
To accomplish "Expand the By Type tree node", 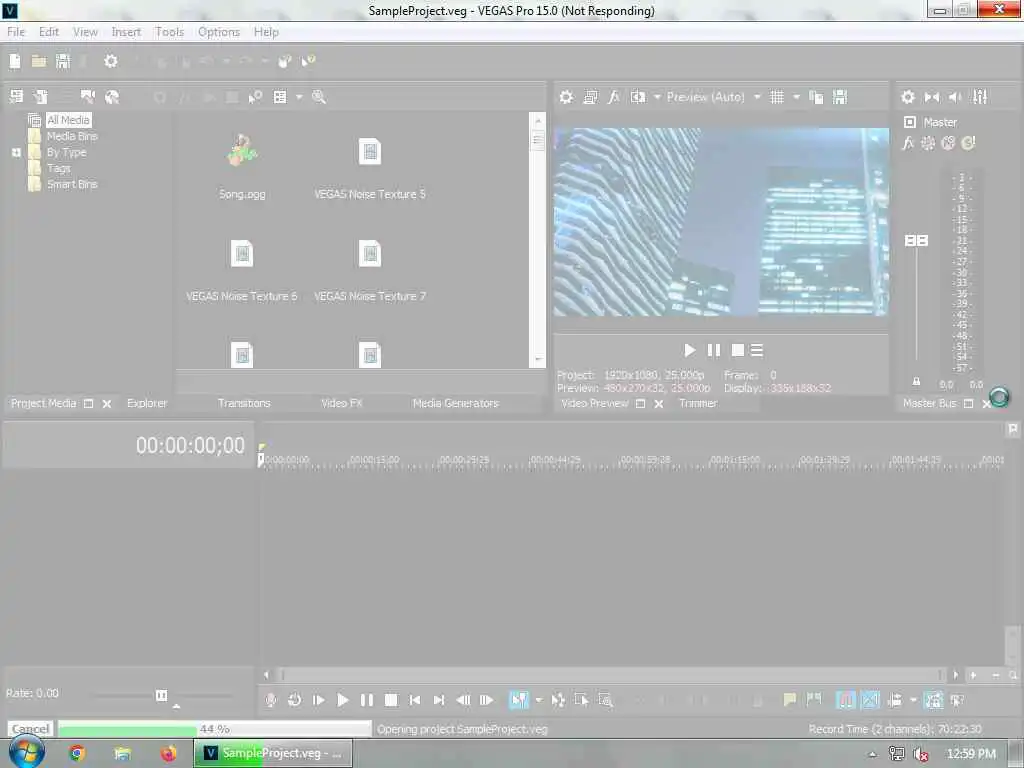I will coord(16,152).
